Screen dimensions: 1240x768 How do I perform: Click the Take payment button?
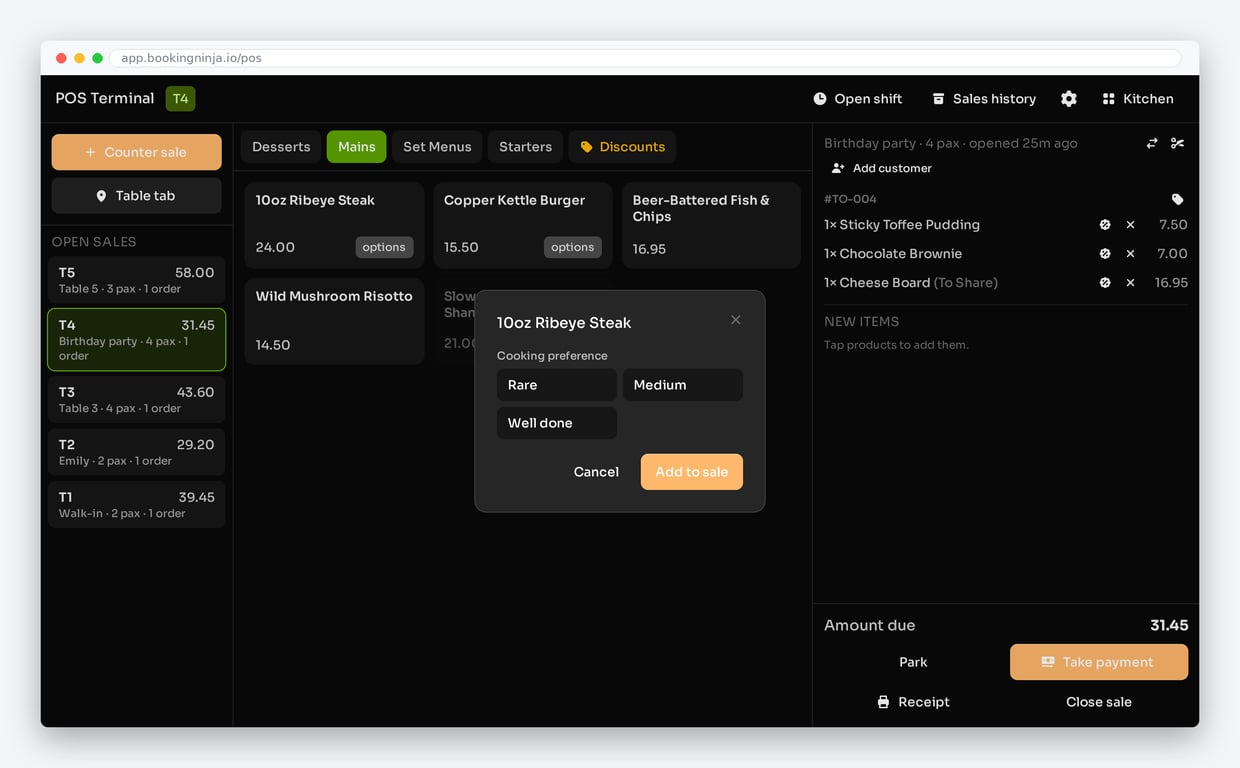(x=1099, y=662)
